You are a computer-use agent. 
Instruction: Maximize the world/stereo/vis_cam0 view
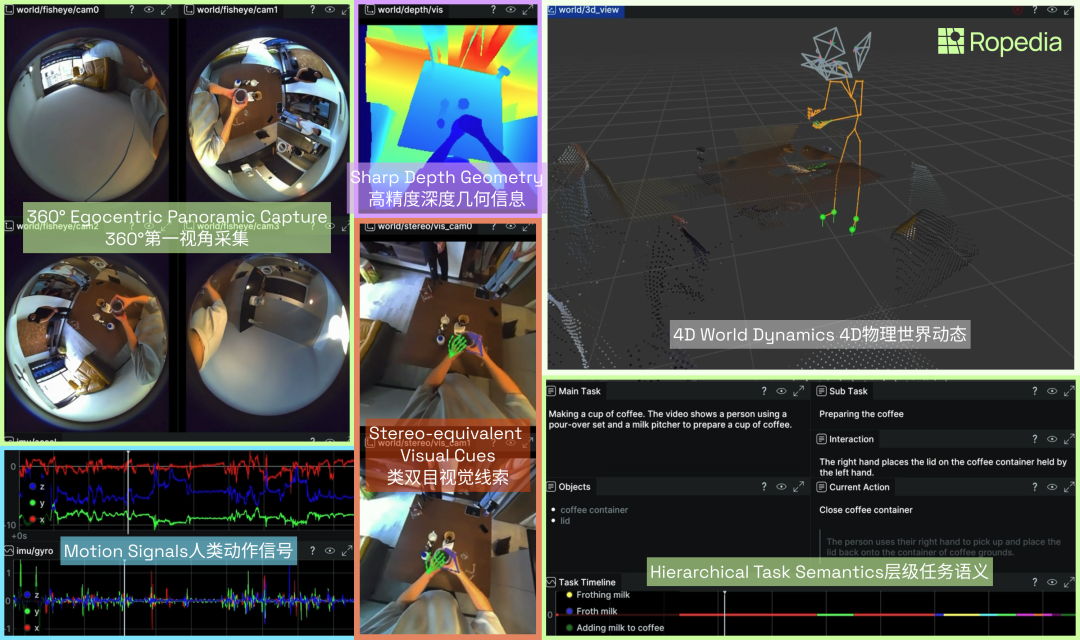click(528, 227)
